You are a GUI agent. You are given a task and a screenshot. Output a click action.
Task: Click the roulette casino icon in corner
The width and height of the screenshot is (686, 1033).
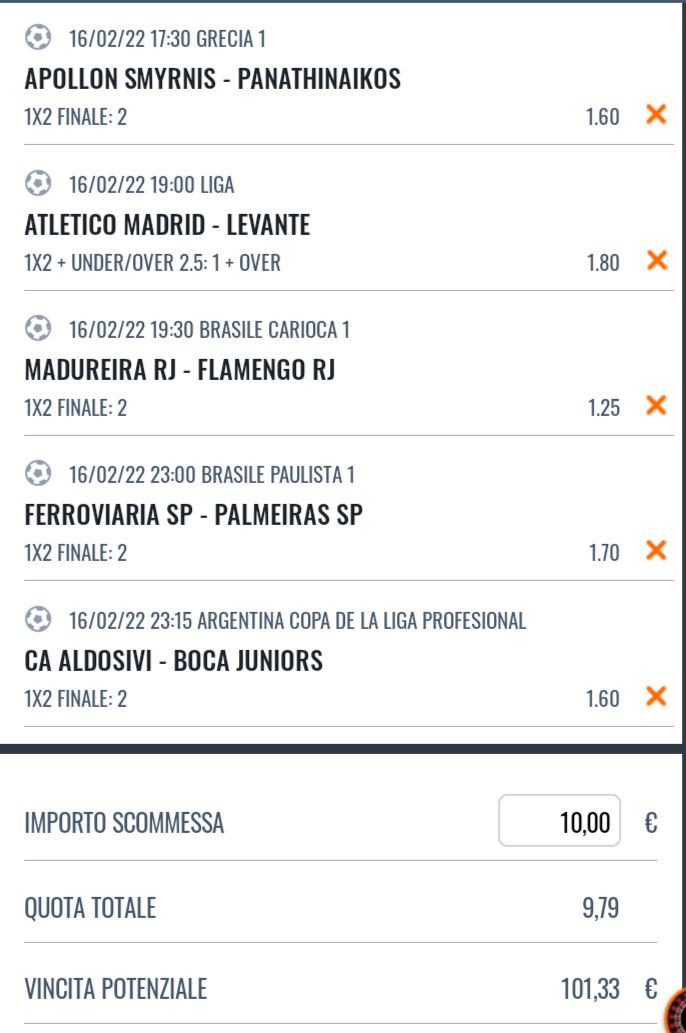coord(676,1011)
